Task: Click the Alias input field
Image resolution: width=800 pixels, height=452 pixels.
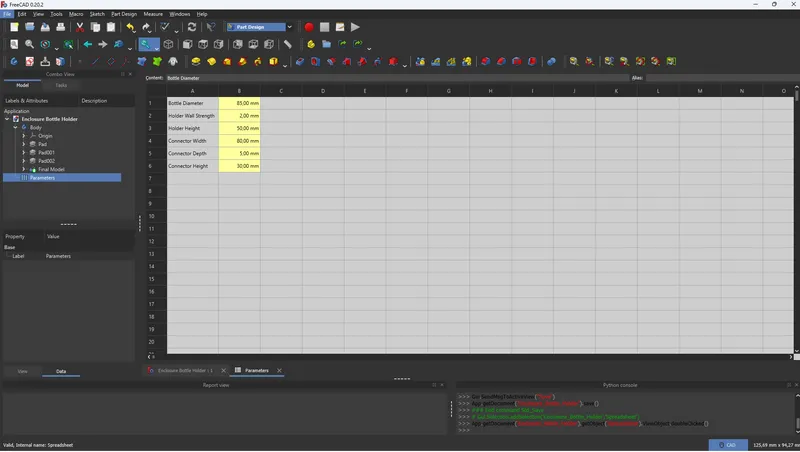Action: tap(721, 78)
